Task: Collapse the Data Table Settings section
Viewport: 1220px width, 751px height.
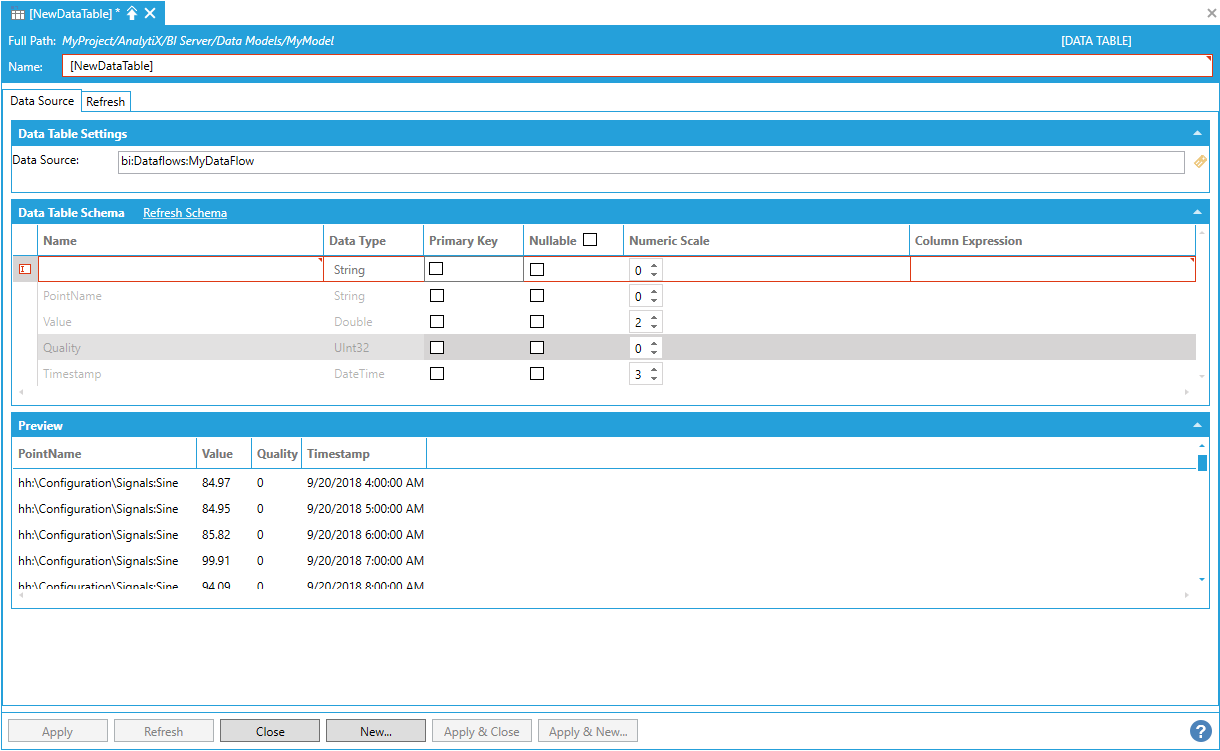Action: click(x=1197, y=133)
